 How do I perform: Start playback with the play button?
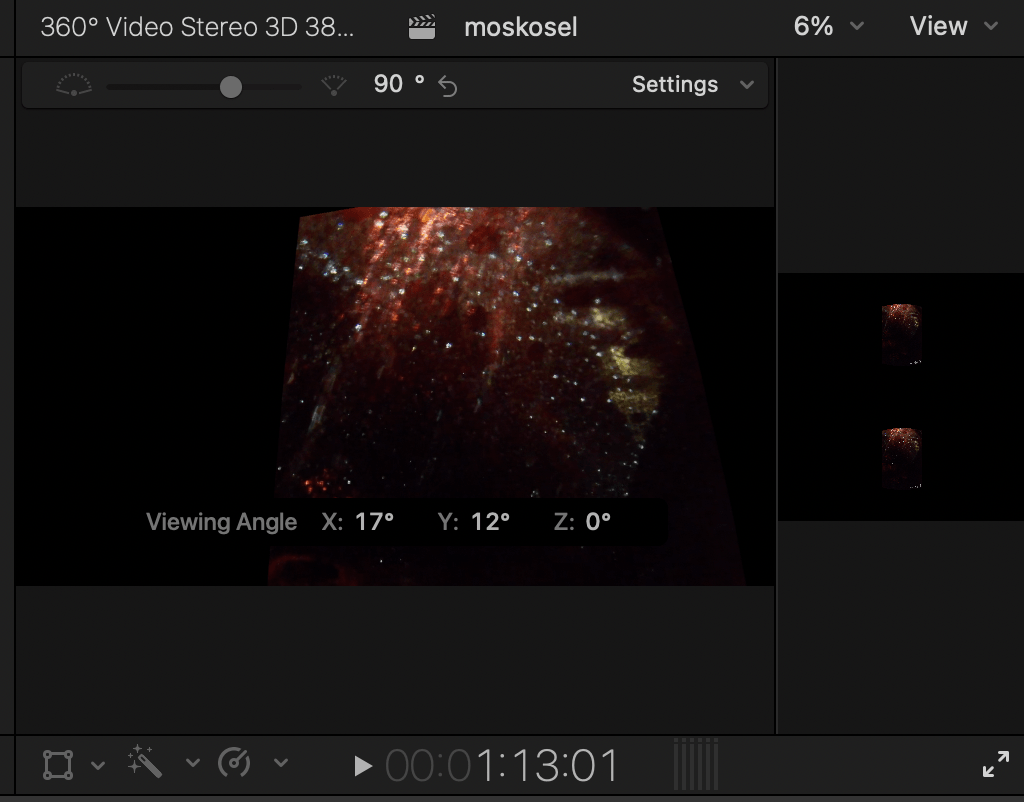click(363, 766)
